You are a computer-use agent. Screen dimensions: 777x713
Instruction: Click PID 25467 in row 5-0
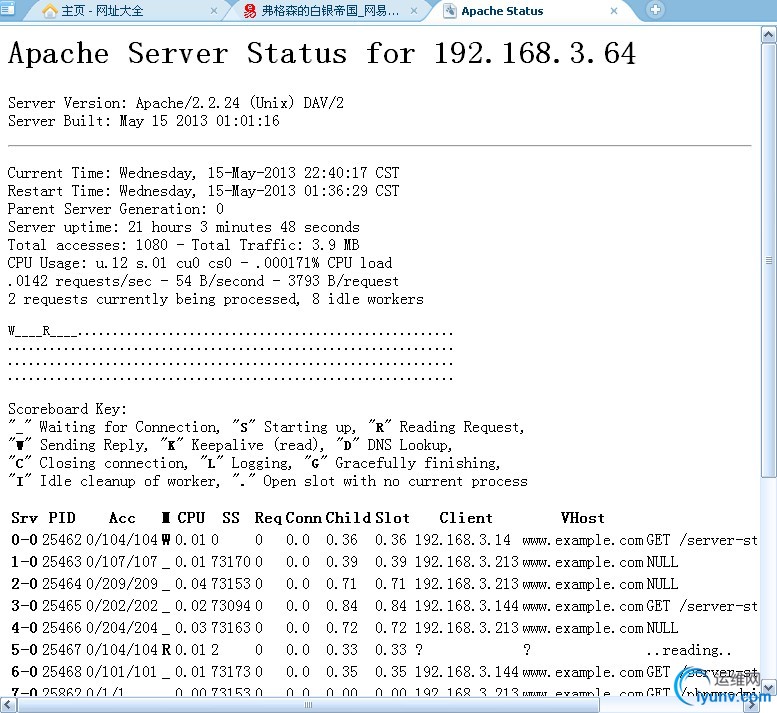pyautogui.click(x=61, y=650)
